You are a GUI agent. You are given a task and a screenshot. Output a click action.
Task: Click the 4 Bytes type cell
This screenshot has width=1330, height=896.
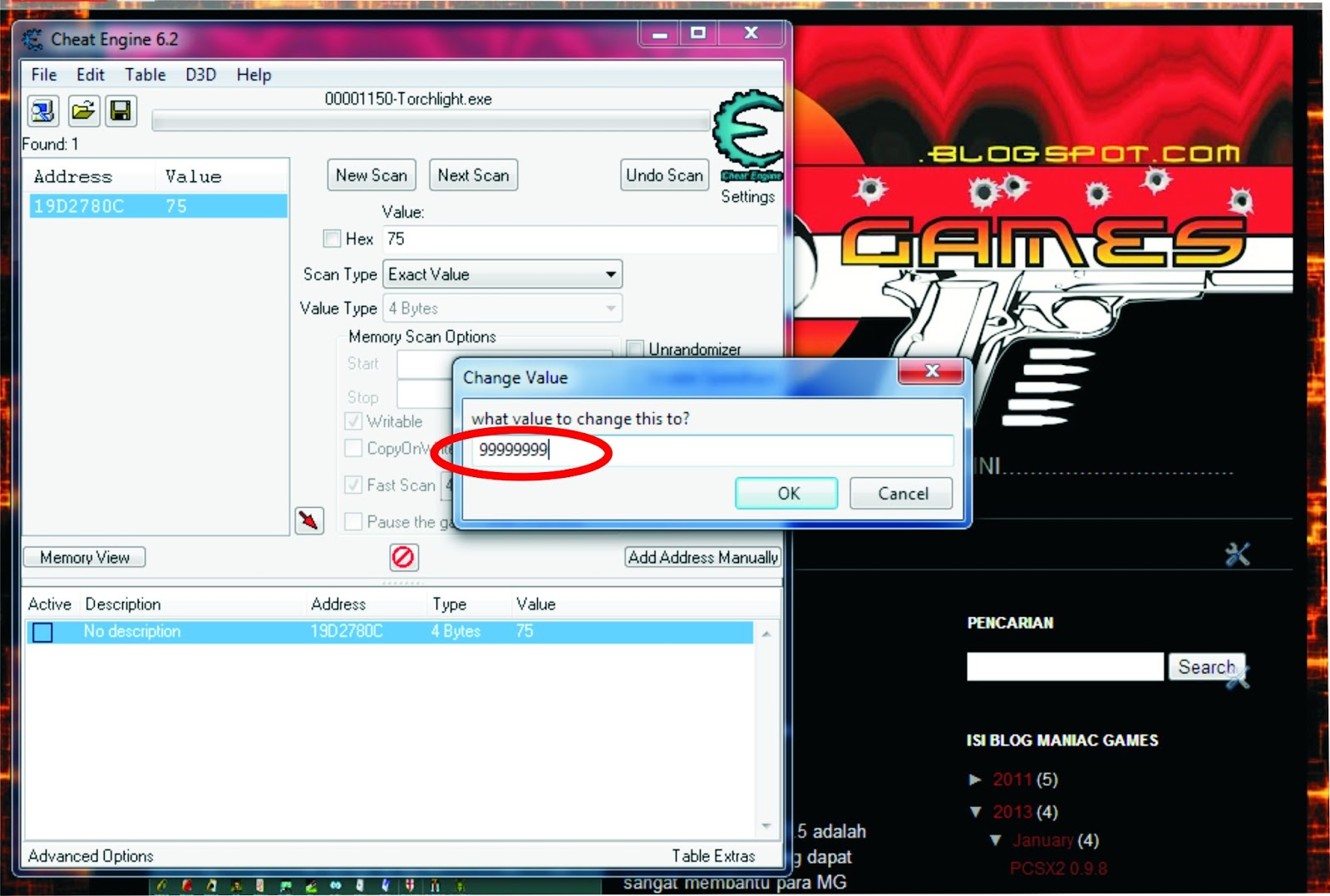click(456, 632)
